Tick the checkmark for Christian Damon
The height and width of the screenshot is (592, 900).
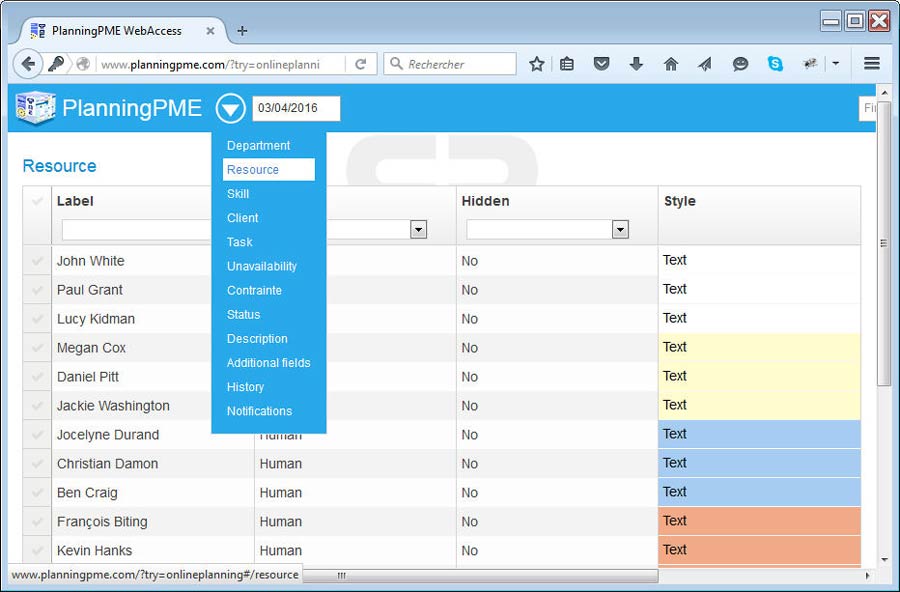click(x=37, y=463)
